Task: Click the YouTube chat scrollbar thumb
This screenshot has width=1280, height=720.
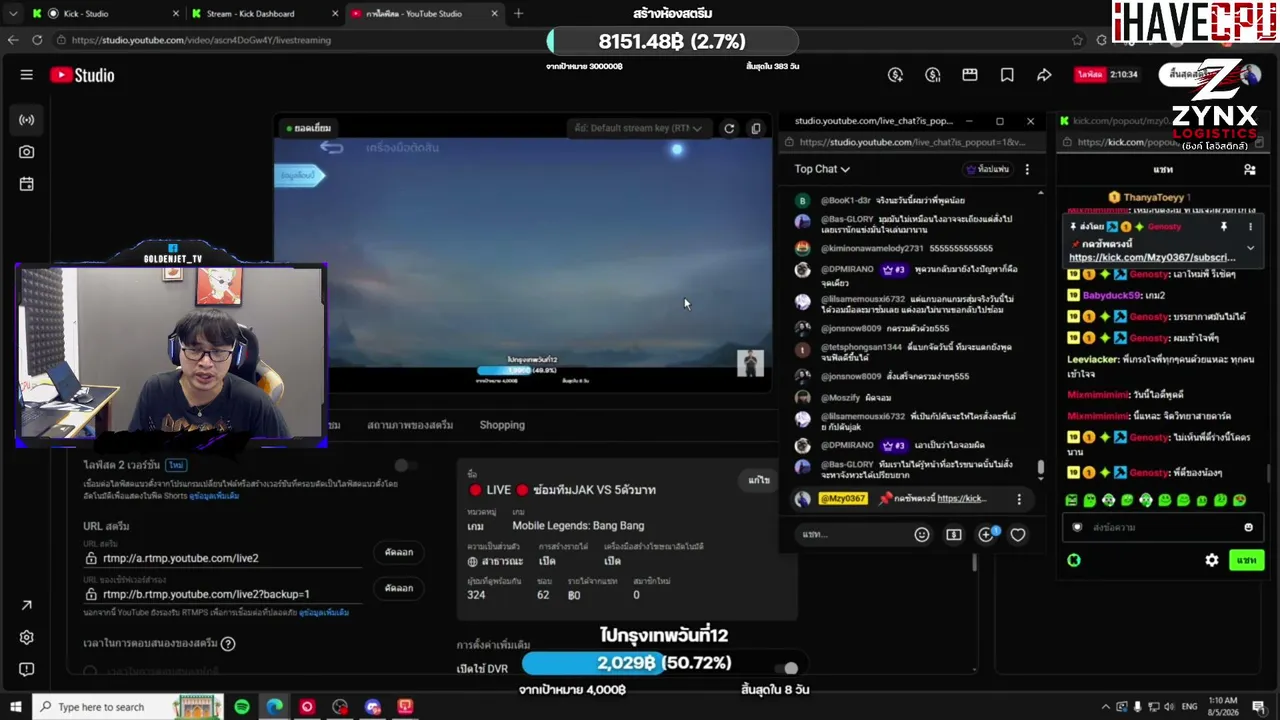Action: tap(1040, 468)
